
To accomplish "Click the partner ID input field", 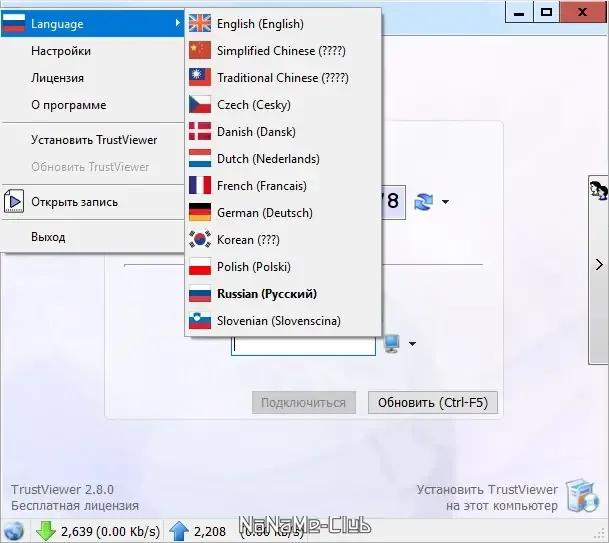I will 303,346.
